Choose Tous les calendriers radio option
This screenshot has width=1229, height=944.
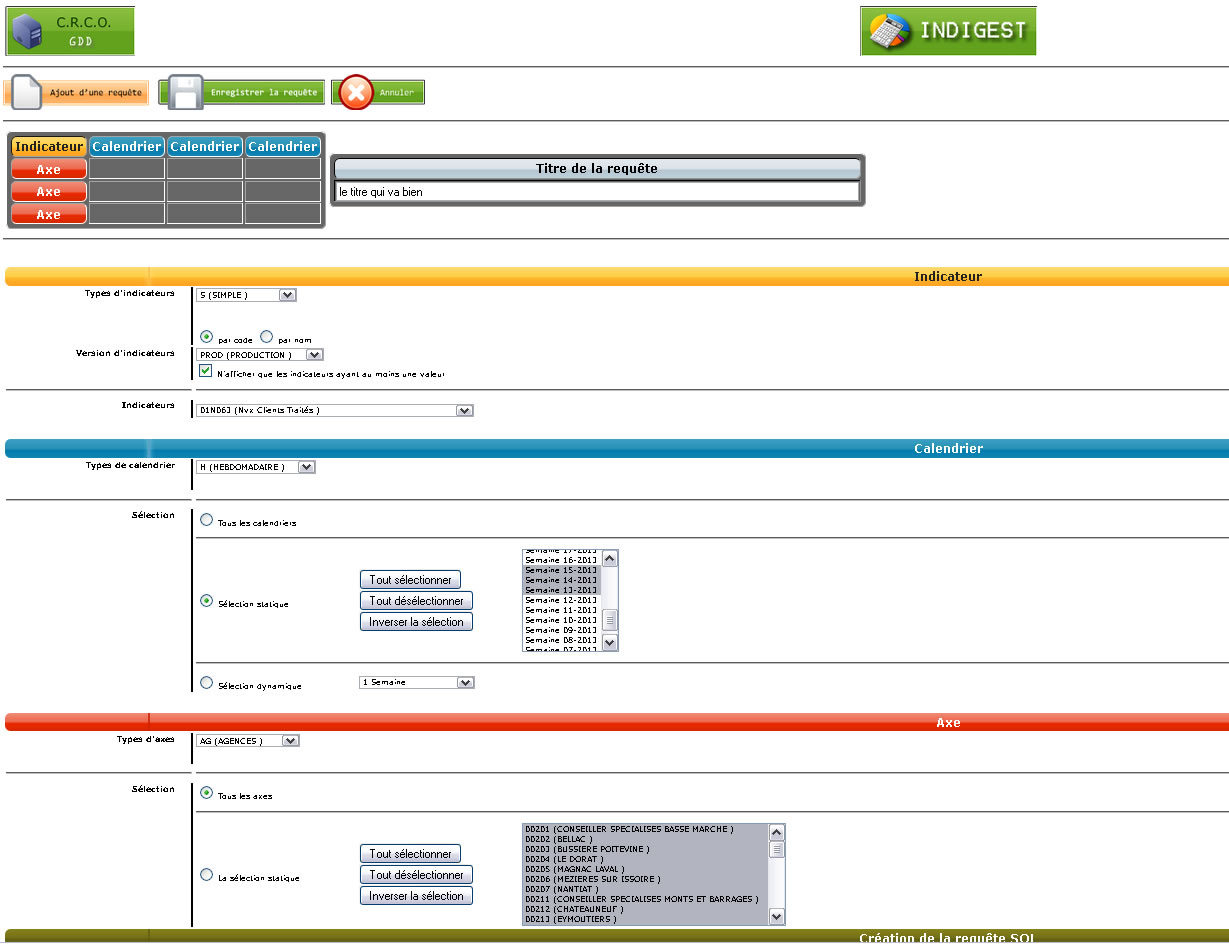[206, 520]
